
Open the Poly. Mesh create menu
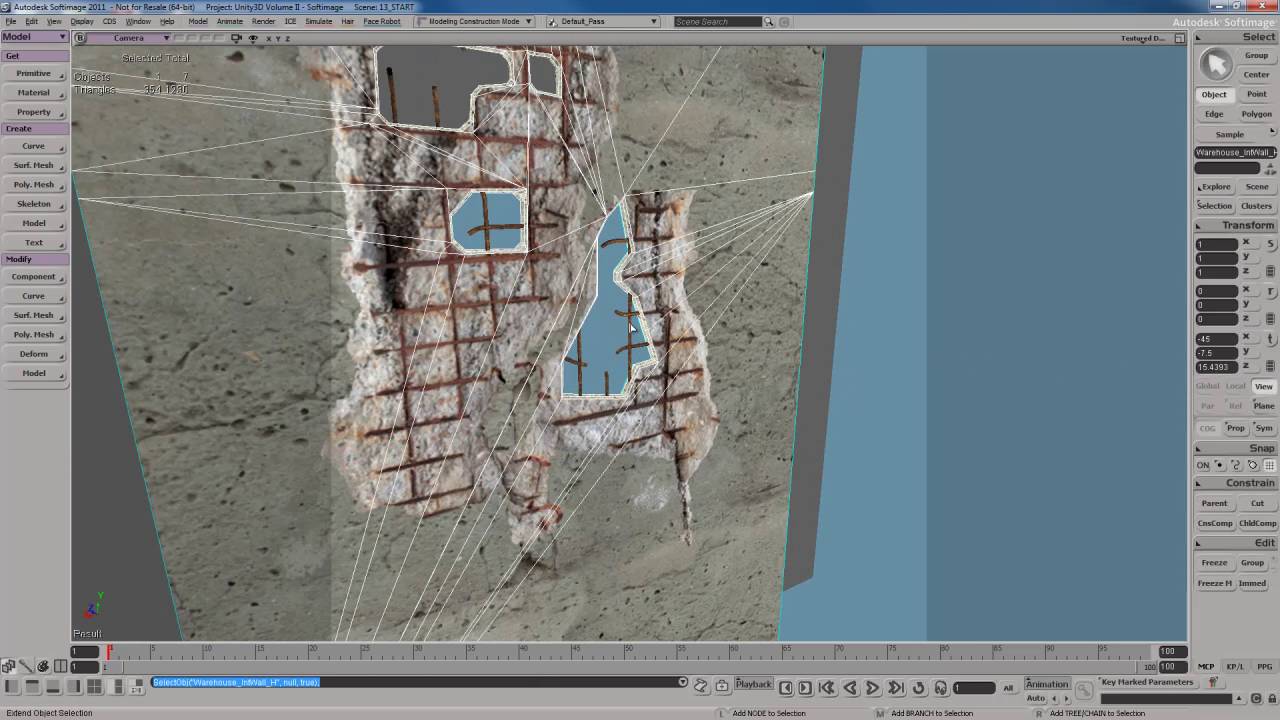34,184
